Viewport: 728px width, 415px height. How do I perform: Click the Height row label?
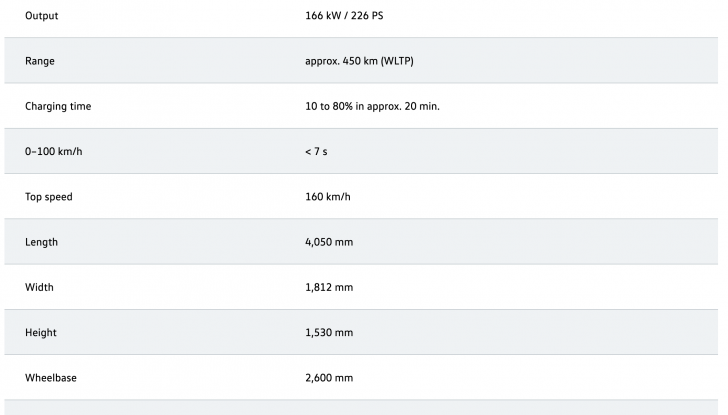pyautogui.click(x=41, y=332)
